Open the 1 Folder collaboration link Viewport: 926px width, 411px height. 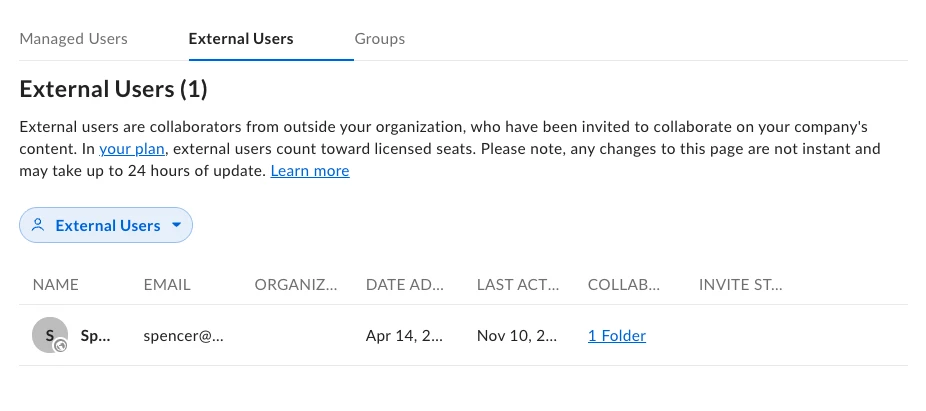click(x=617, y=335)
